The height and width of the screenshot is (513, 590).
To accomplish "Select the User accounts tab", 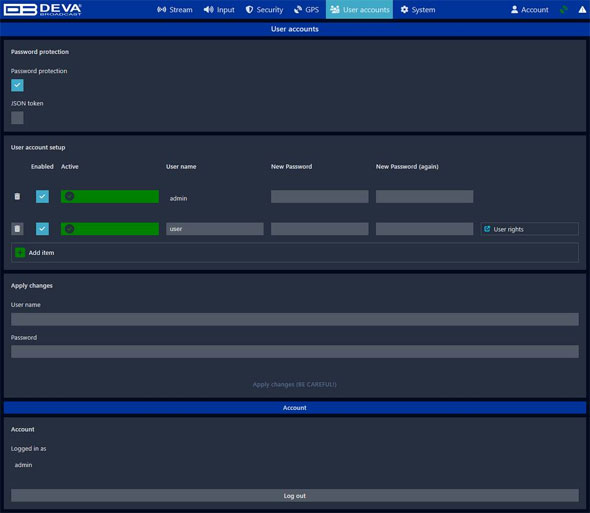I will pyautogui.click(x=359, y=10).
